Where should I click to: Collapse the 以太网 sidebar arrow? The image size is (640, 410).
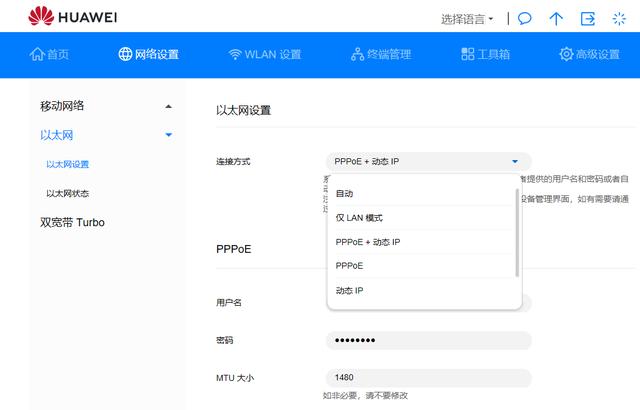pos(168,135)
